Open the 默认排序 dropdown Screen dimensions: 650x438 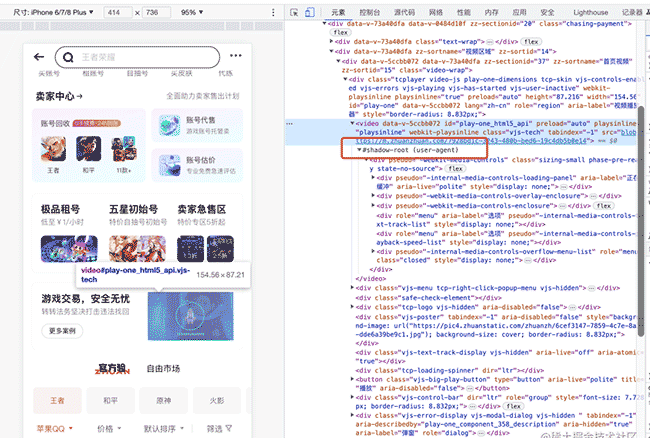[x=164, y=428]
